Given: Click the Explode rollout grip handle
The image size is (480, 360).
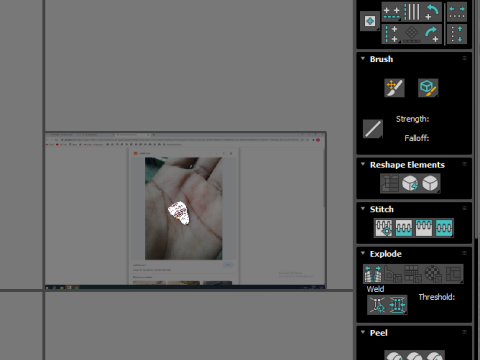Looking at the screenshot, I should click(x=464, y=253).
